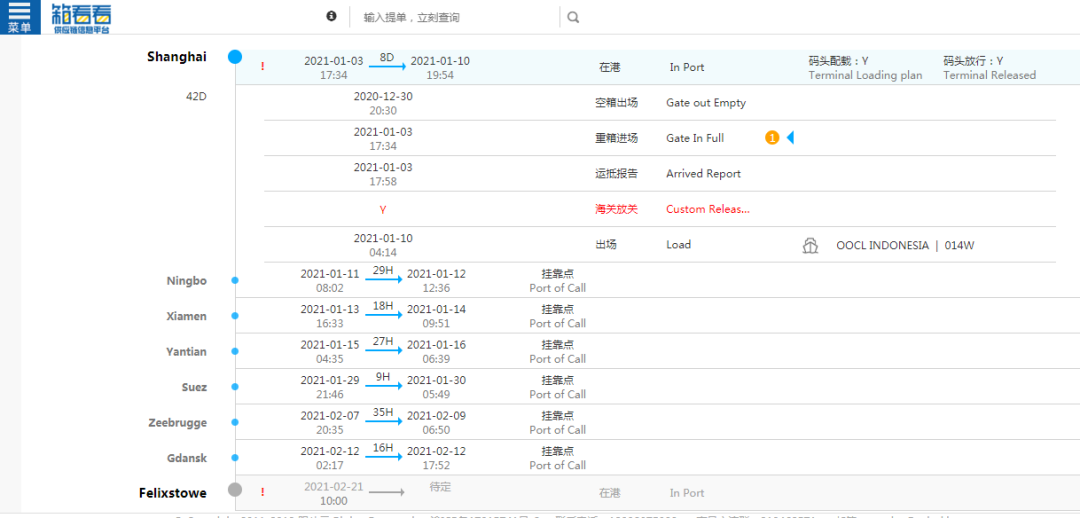Collapse the blue arrow beside Gate In Full
This screenshot has height=518, width=1080.
790,138
